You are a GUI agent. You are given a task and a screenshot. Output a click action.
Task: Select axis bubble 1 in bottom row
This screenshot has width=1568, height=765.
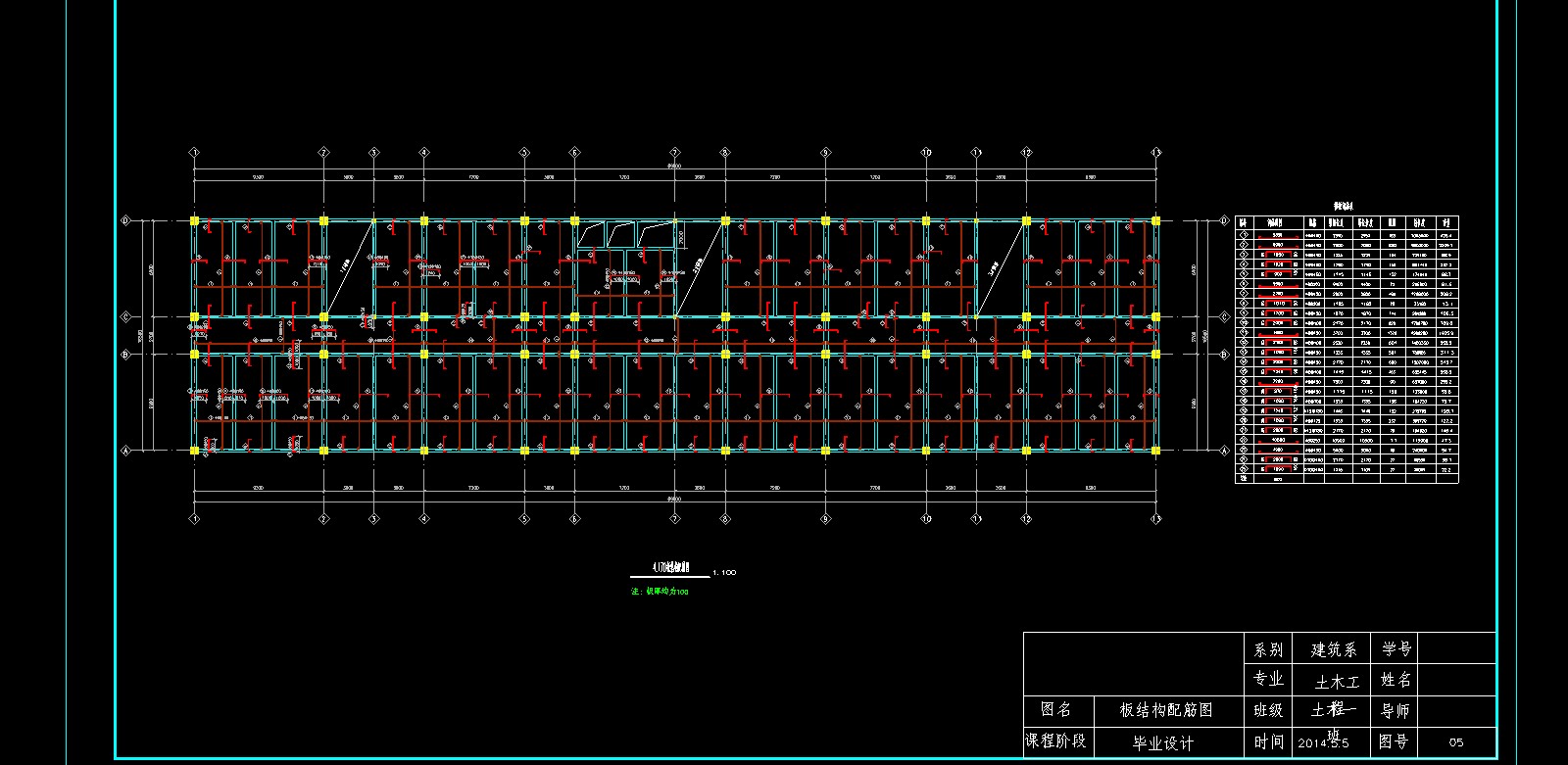[195, 519]
